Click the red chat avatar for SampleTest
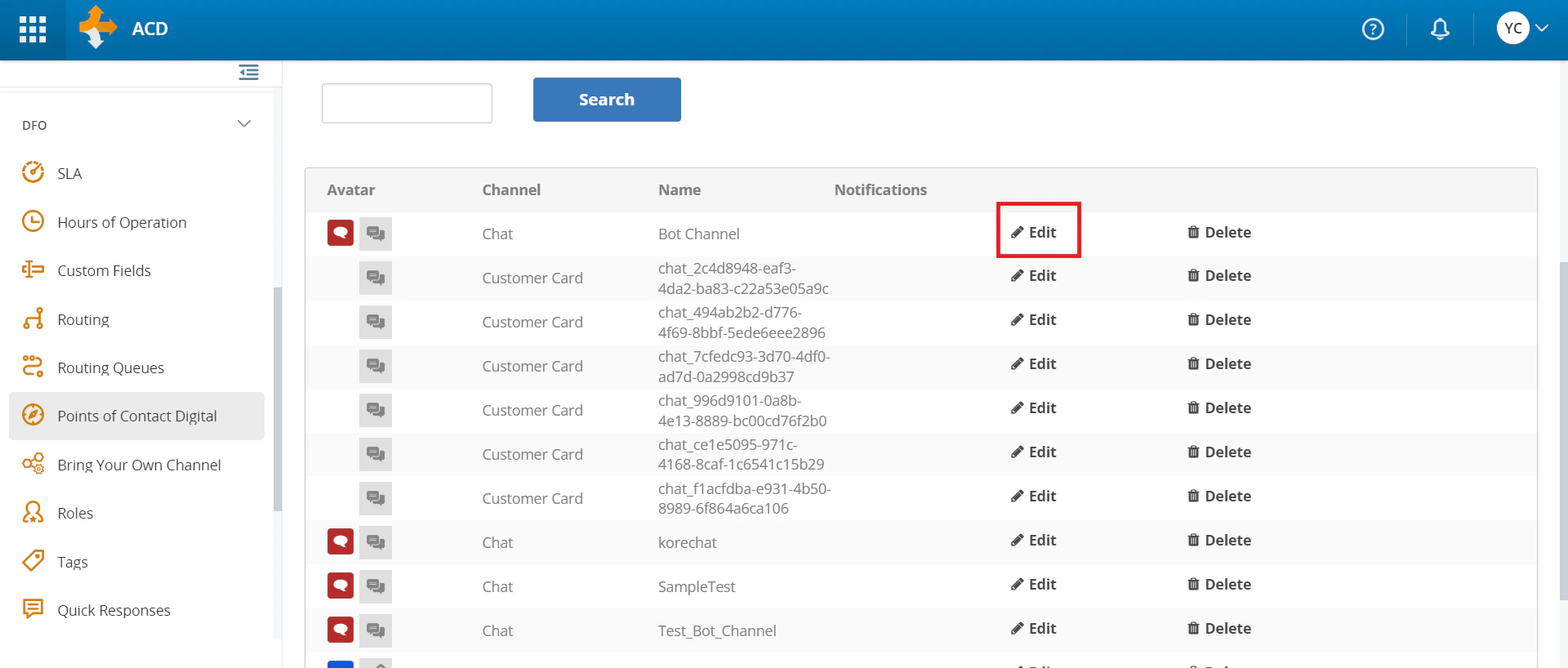1568x668 pixels. 341,586
